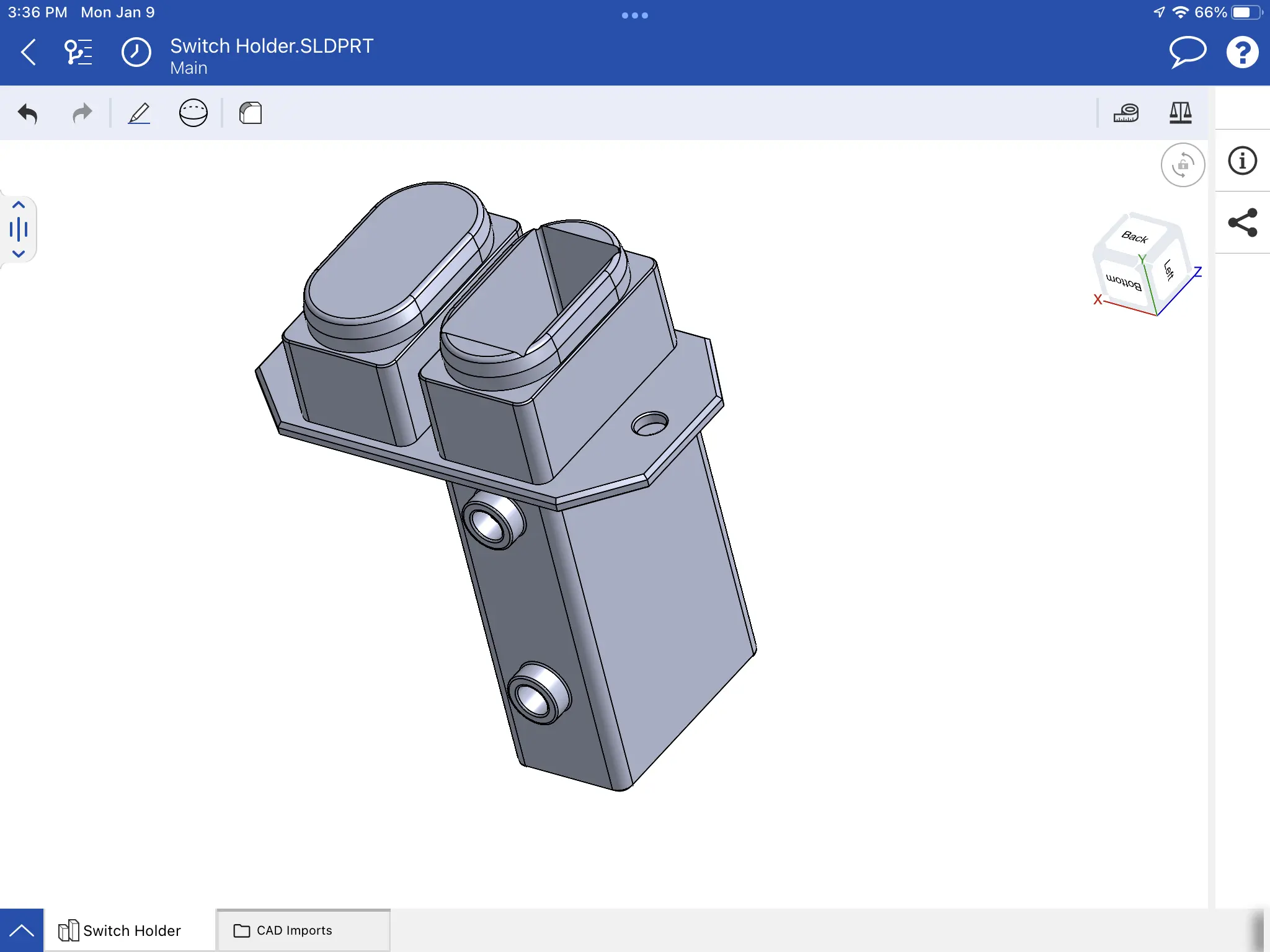The height and width of the screenshot is (952, 1270).
Task: Select the Fillet tool icon
Action: (x=251, y=113)
